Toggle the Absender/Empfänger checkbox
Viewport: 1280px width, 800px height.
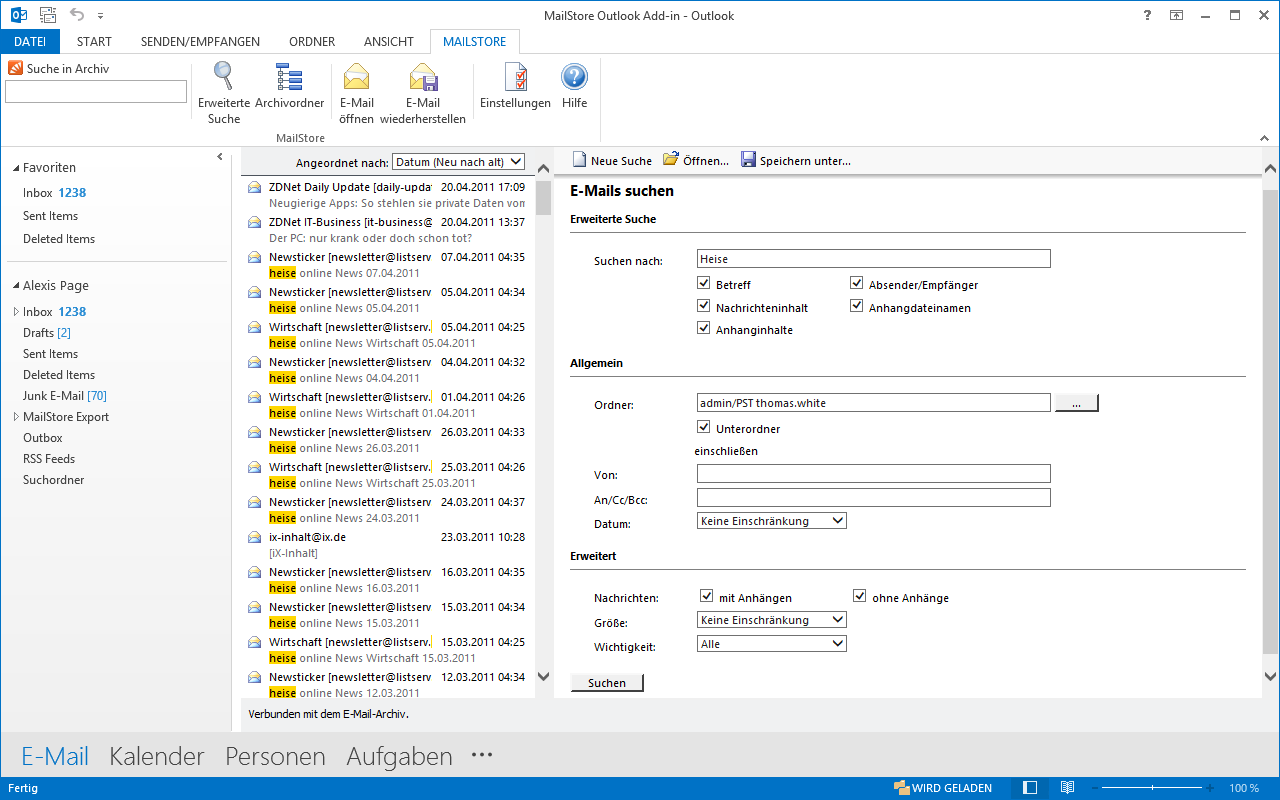pyautogui.click(x=857, y=284)
